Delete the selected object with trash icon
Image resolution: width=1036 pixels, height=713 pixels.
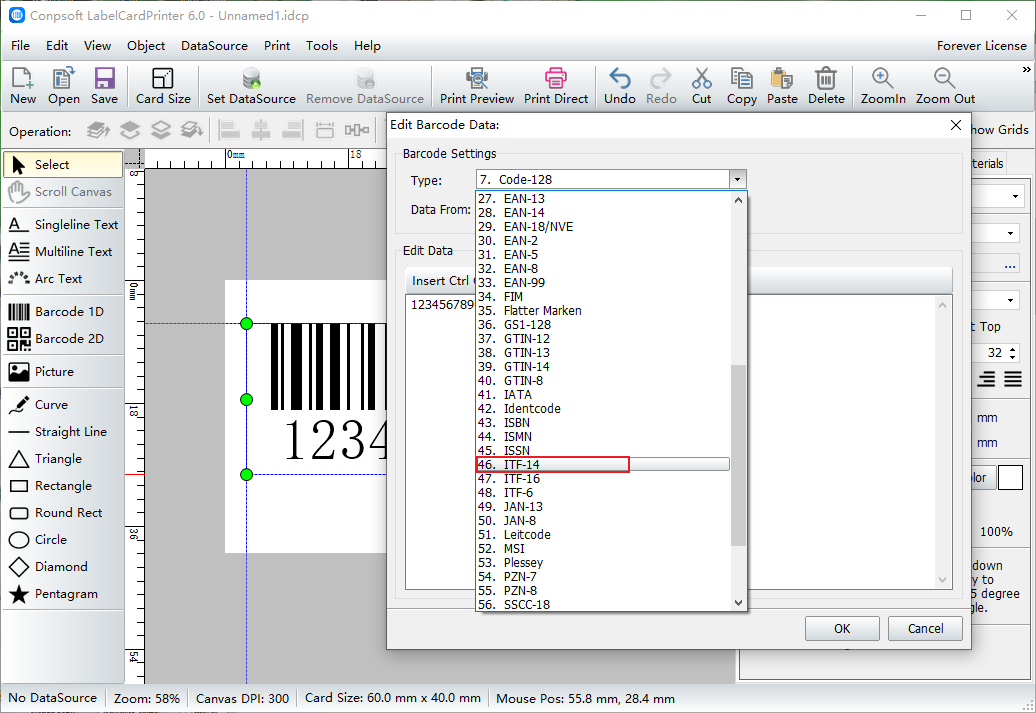coord(826,79)
